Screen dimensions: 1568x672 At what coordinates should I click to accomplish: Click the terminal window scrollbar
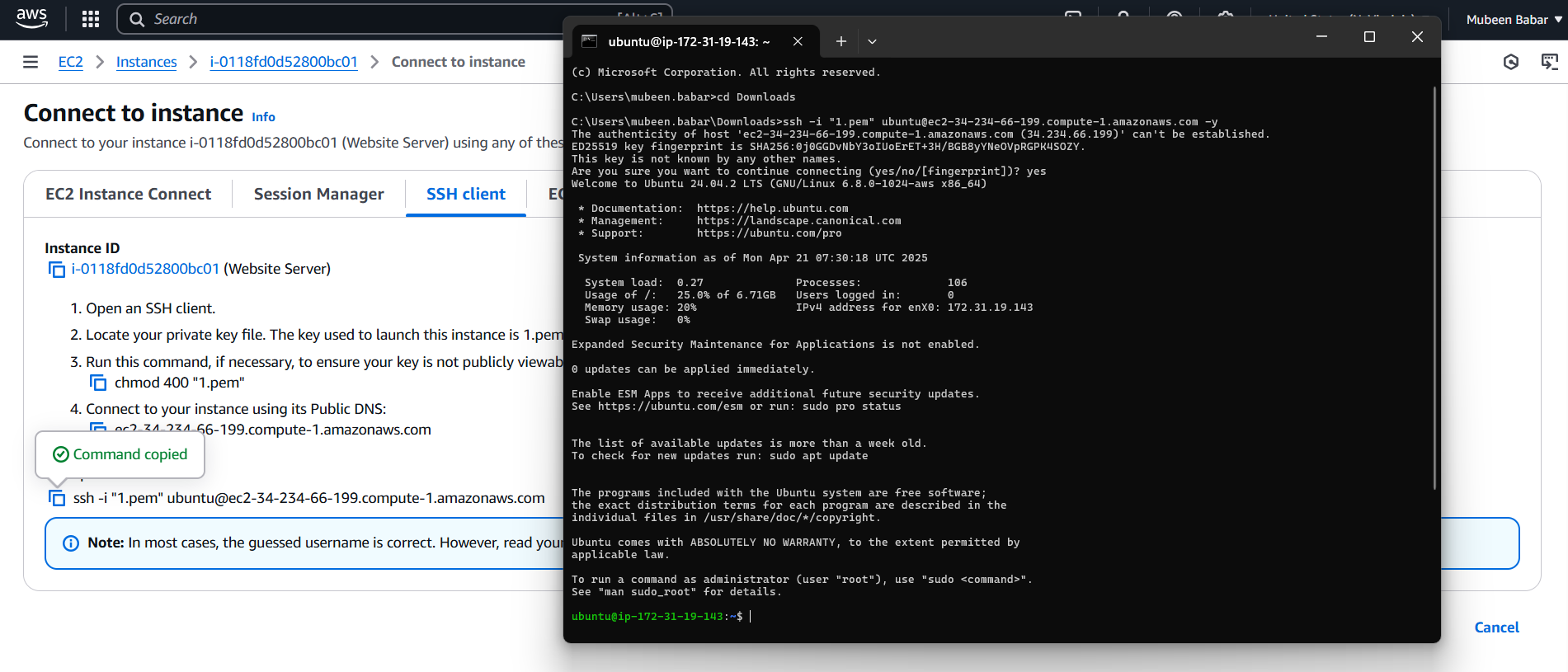coord(1434,289)
